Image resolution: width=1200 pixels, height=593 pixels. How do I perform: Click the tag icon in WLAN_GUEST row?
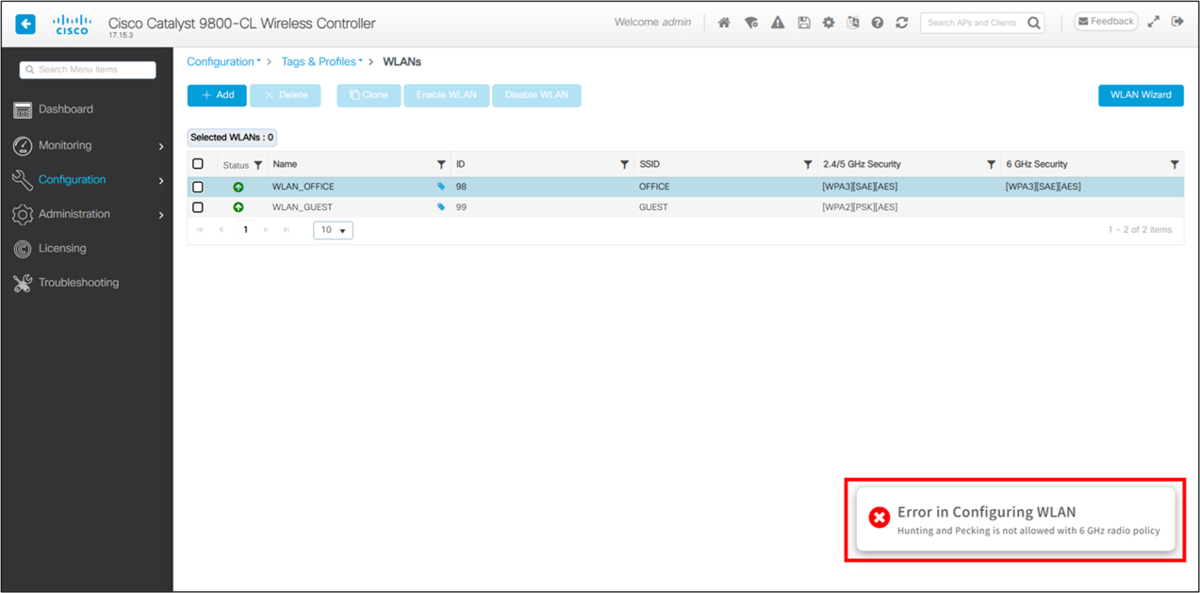click(441, 207)
